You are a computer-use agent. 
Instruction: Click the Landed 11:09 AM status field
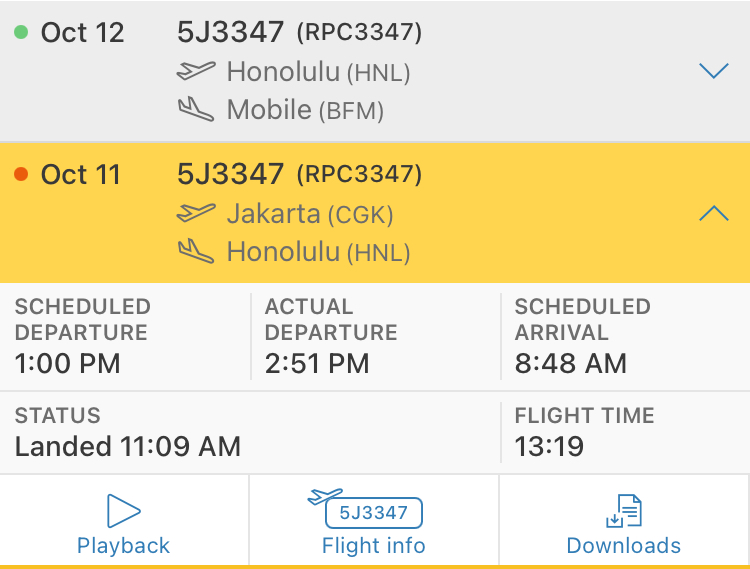[128, 446]
